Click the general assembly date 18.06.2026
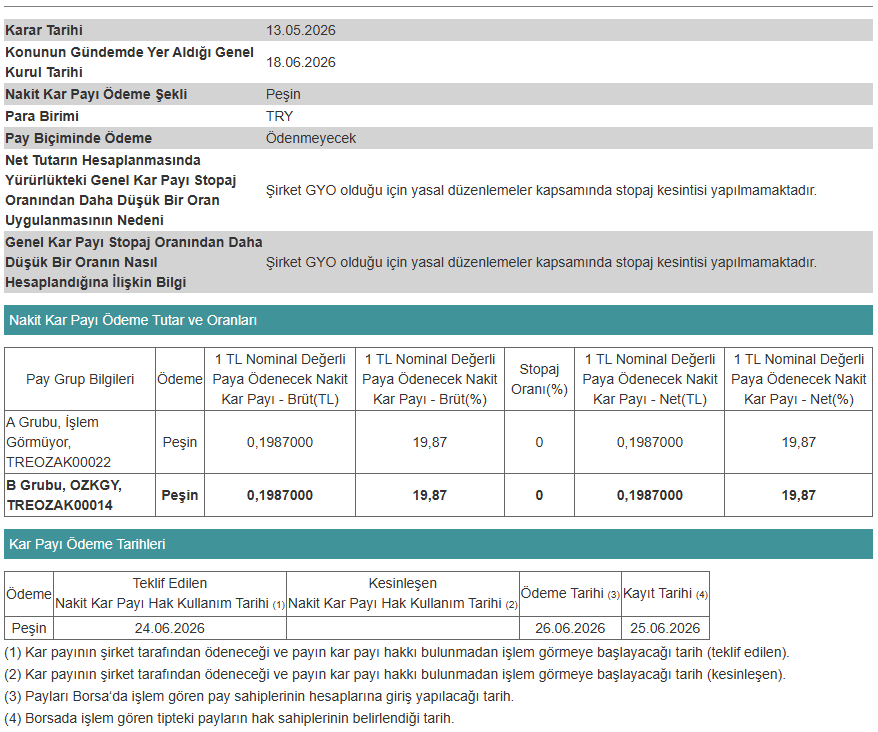This screenshot has height=732, width=878. [x=301, y=62]
